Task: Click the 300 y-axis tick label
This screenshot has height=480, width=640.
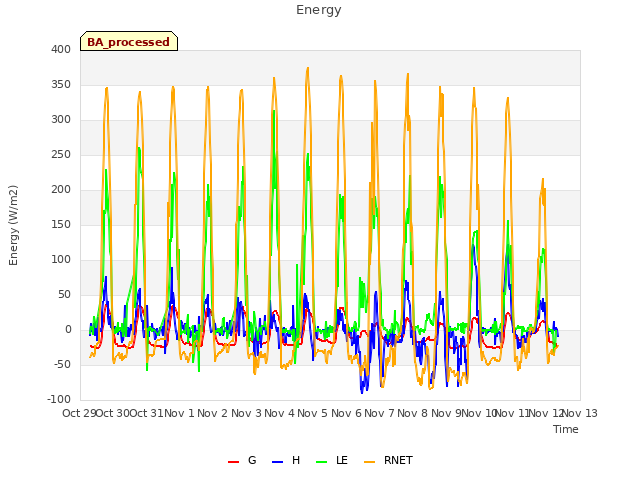Action: (61, 120)
